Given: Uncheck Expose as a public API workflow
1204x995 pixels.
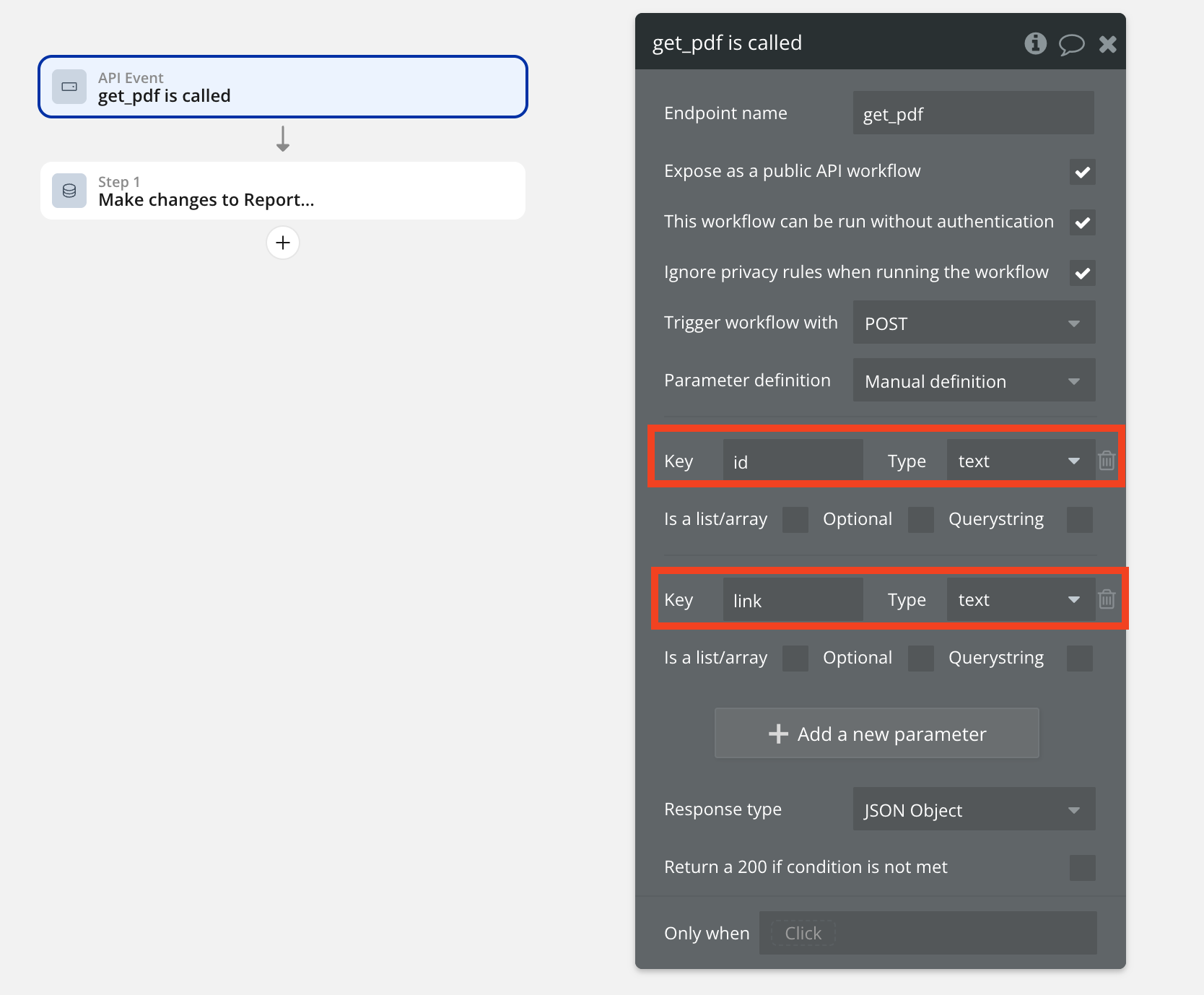Looking at the screenshot, I should click(1082, 172).
